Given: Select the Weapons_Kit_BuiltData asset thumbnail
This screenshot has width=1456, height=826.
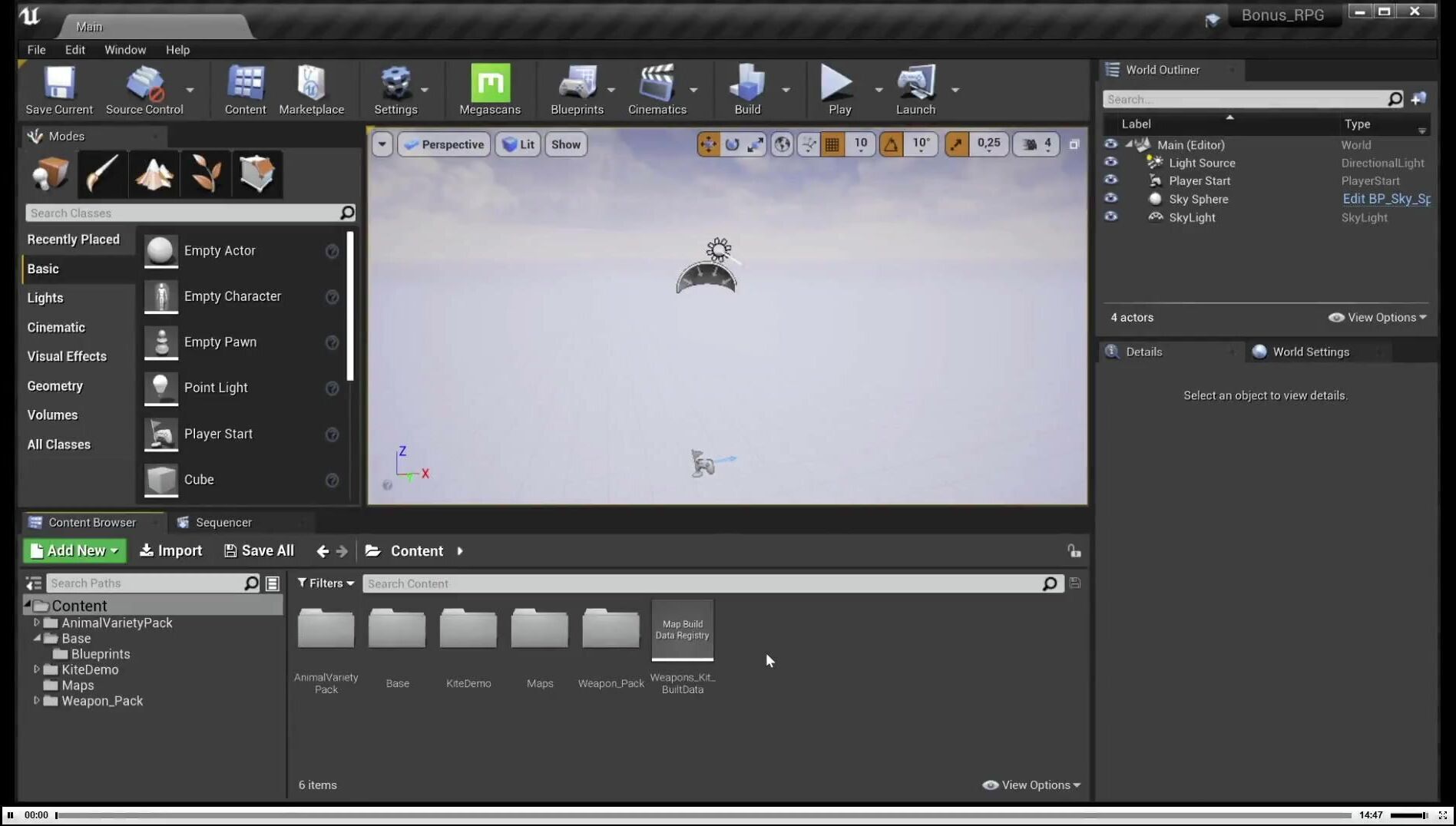Looking at the screenshot, I should (x=682, y=629).
